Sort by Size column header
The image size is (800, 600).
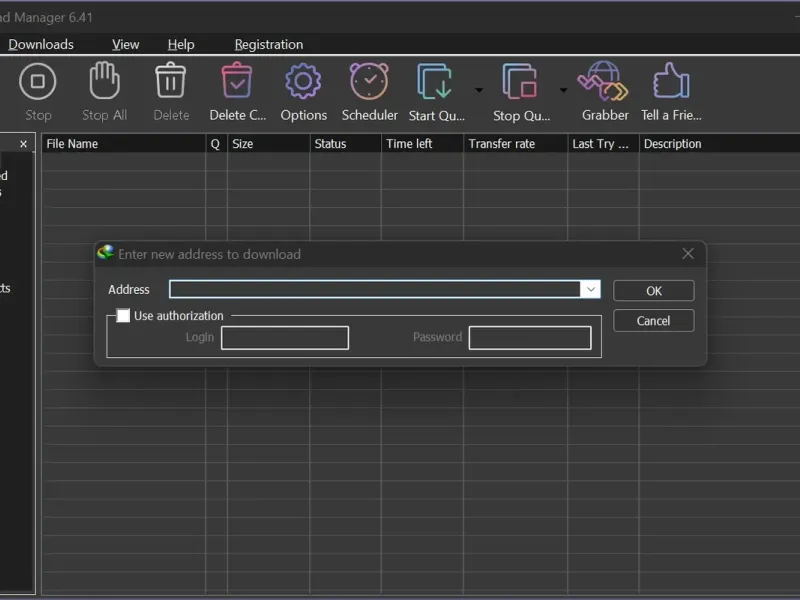tap(268, 144)
